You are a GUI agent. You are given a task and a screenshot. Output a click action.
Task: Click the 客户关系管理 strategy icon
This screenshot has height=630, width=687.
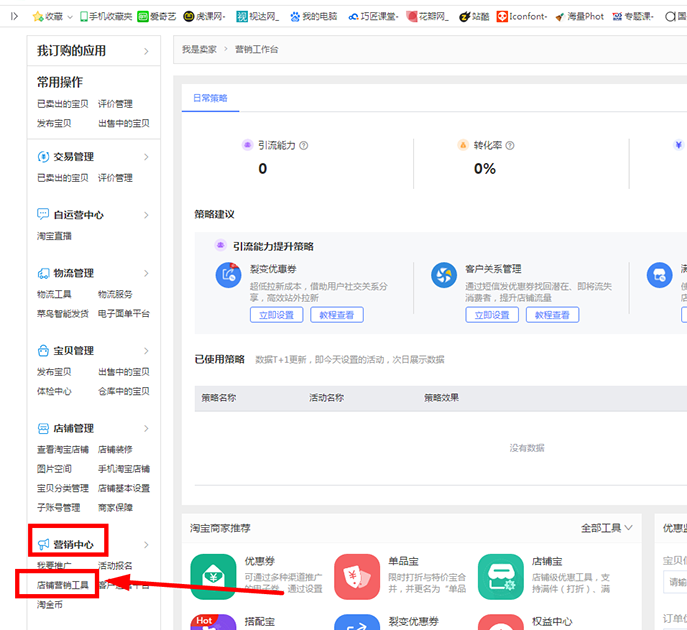click(444, 275)
